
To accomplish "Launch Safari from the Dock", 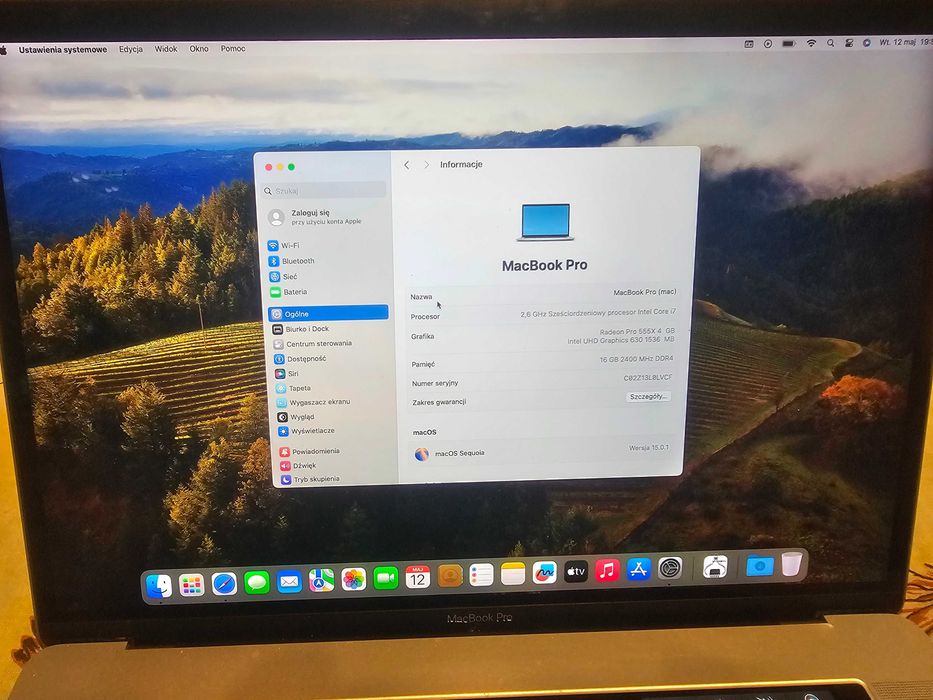I will point(224,584).
